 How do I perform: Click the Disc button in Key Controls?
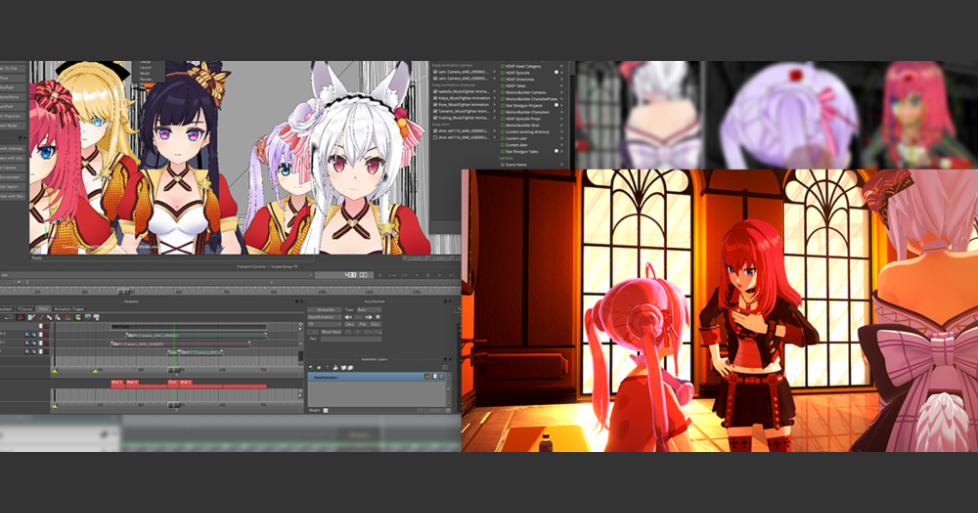tap(375, 324)
